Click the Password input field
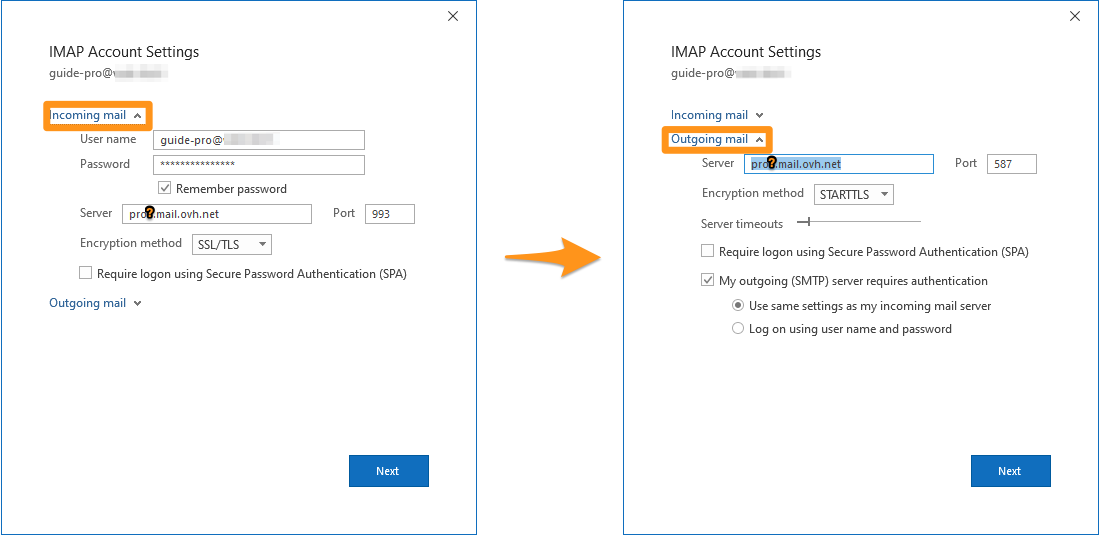Screen dimensions: 1100x535 click(x=258, y=164)
